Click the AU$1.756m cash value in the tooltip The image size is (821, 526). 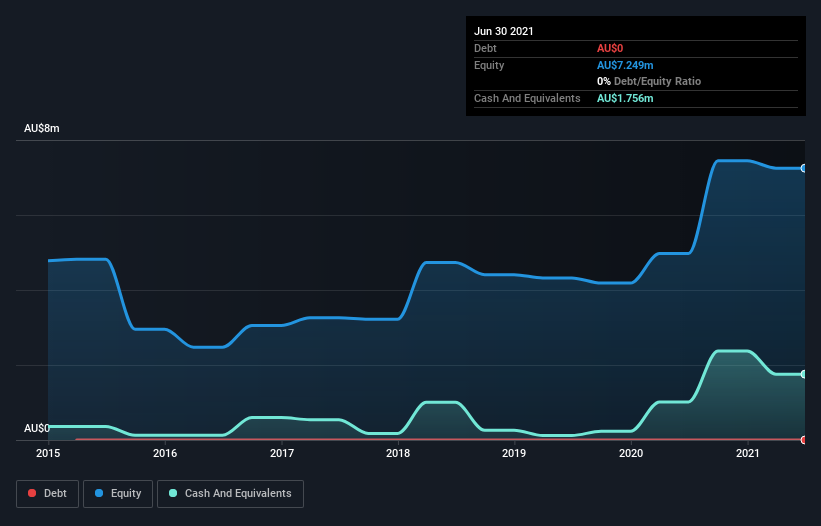coord(625,98)
